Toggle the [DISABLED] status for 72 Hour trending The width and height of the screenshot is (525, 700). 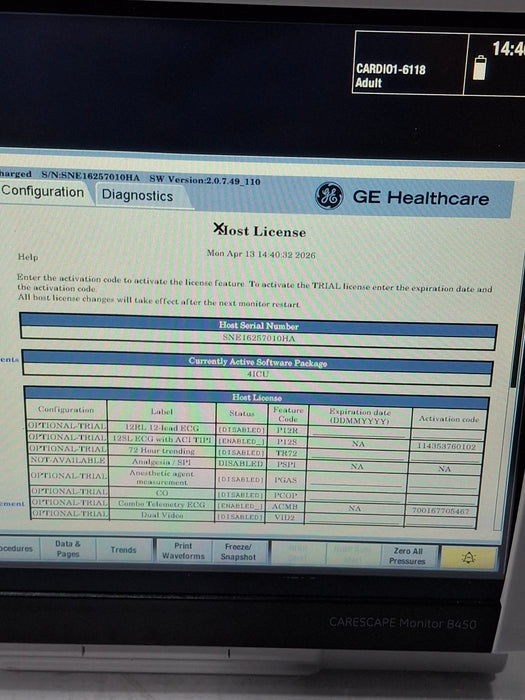pos(242,452)
